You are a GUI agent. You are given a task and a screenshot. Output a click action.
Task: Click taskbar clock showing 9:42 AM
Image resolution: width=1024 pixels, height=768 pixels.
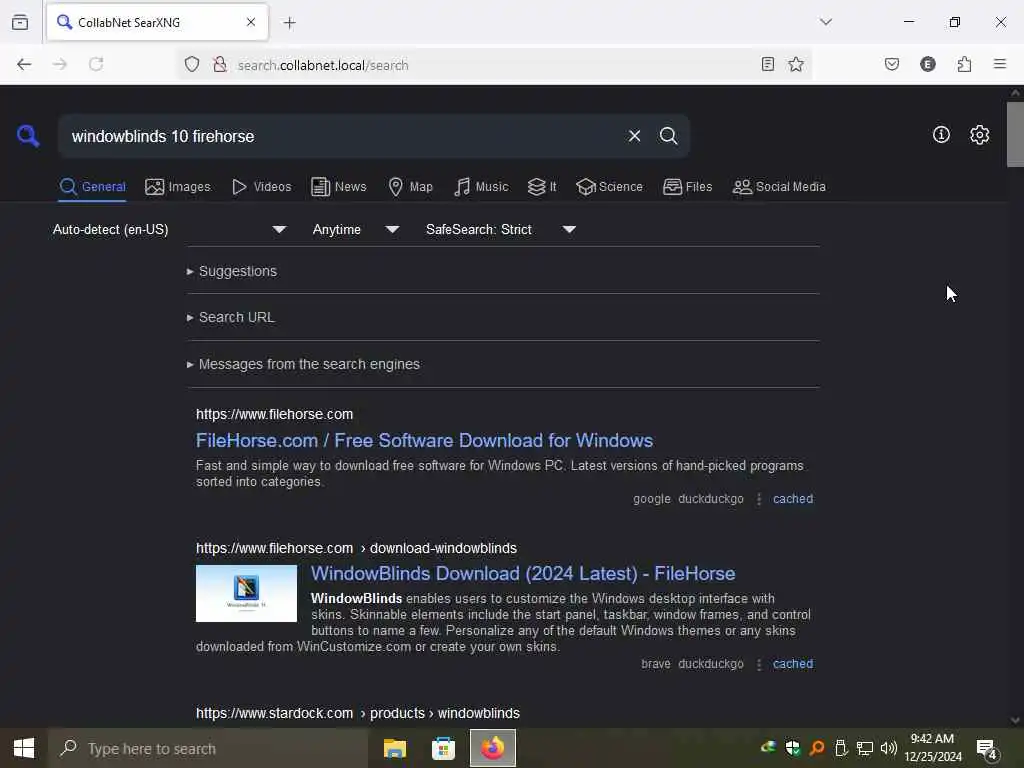(933, 748)
